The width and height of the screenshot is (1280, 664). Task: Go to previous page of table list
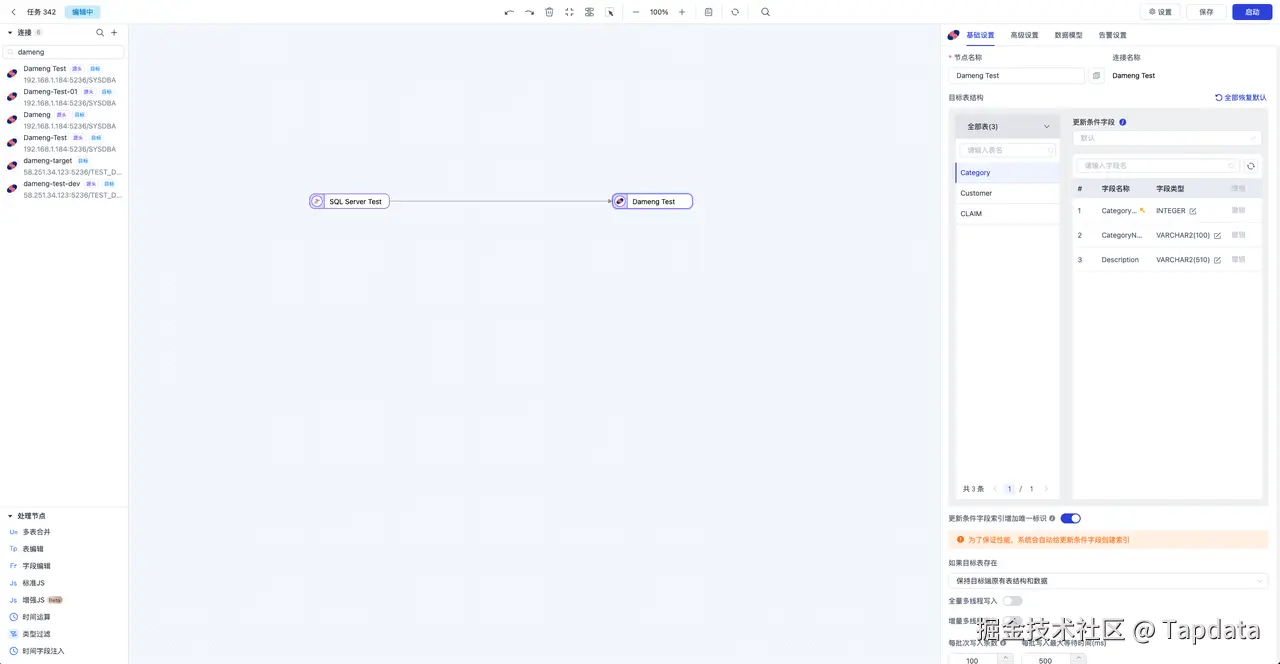click(995, 489)
